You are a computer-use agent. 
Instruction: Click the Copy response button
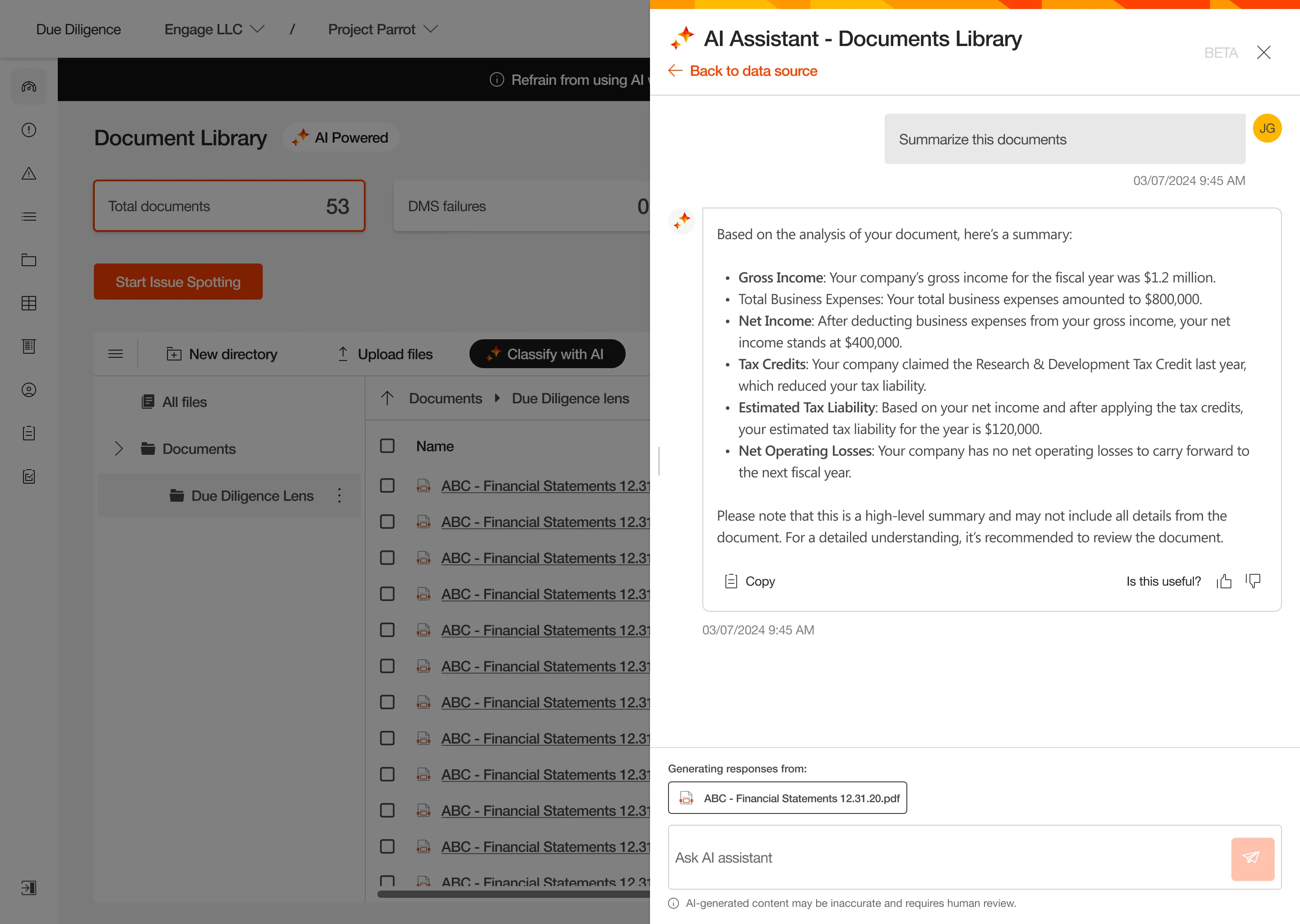tap(750, 581)
